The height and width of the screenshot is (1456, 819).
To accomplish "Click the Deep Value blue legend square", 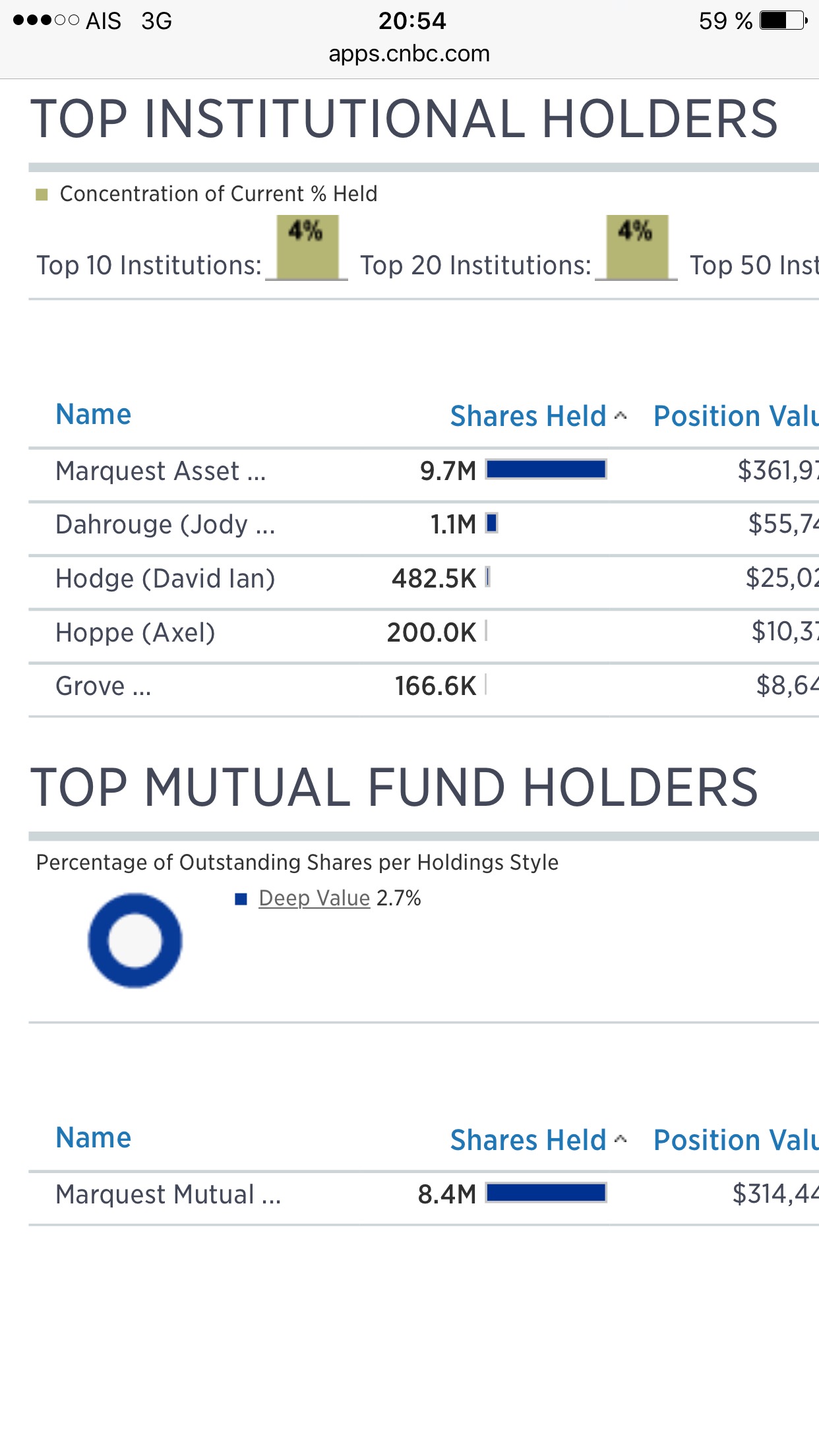I will tap(241, 899).
